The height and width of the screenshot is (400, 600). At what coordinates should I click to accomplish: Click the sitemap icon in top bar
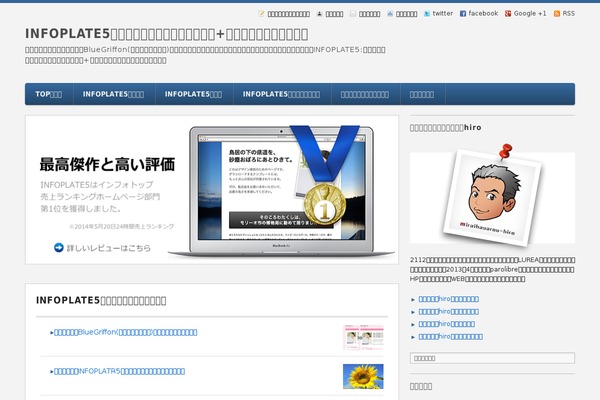[x=390, y=14]
